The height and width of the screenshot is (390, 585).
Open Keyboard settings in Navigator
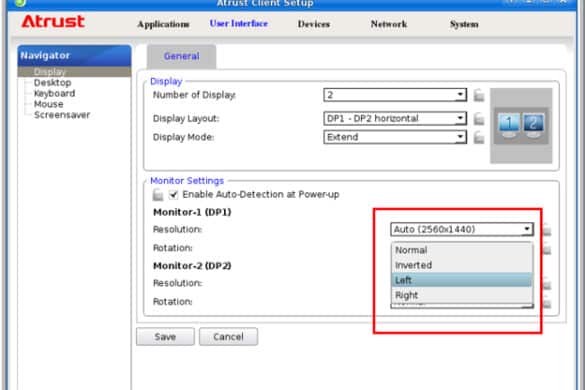pos(54,93)
